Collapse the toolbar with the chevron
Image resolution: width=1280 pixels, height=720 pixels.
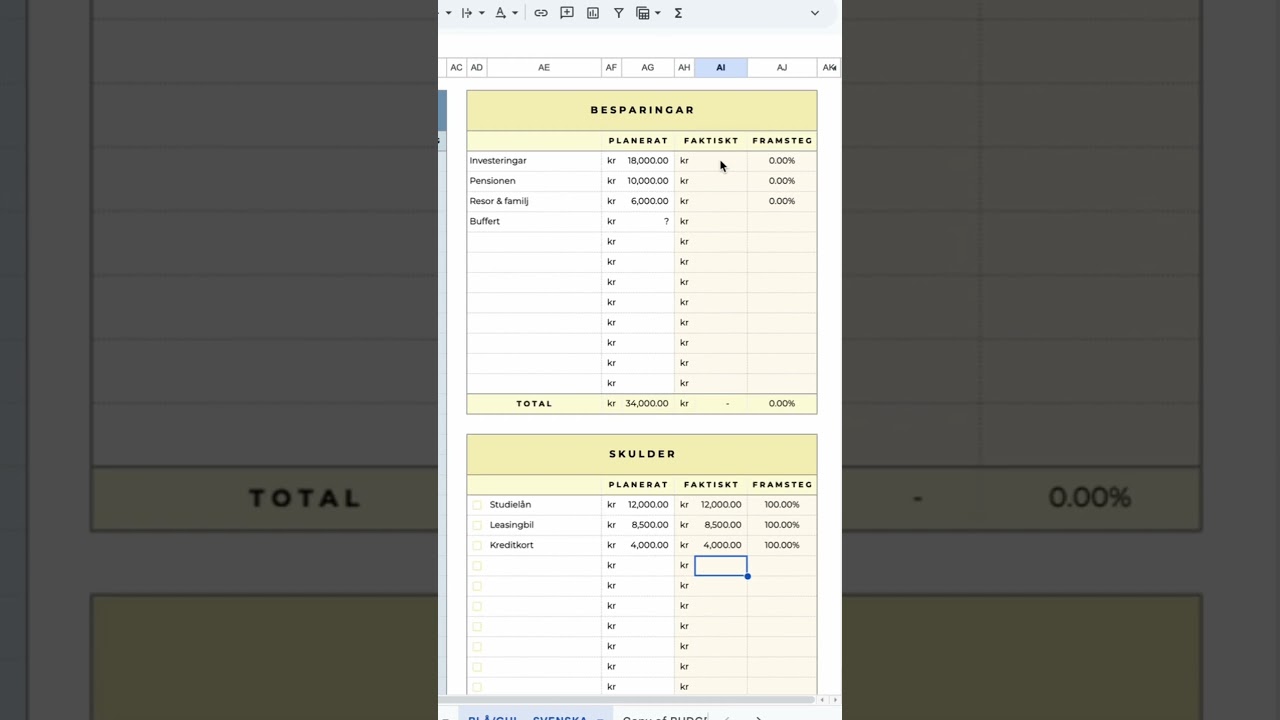point(814,13)
